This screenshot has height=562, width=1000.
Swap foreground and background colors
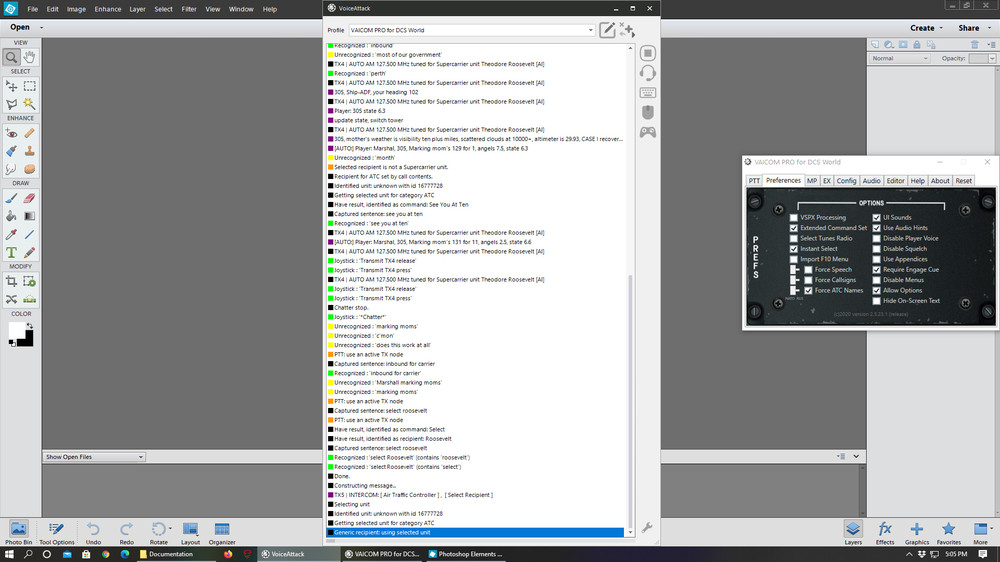click(29, 325)
